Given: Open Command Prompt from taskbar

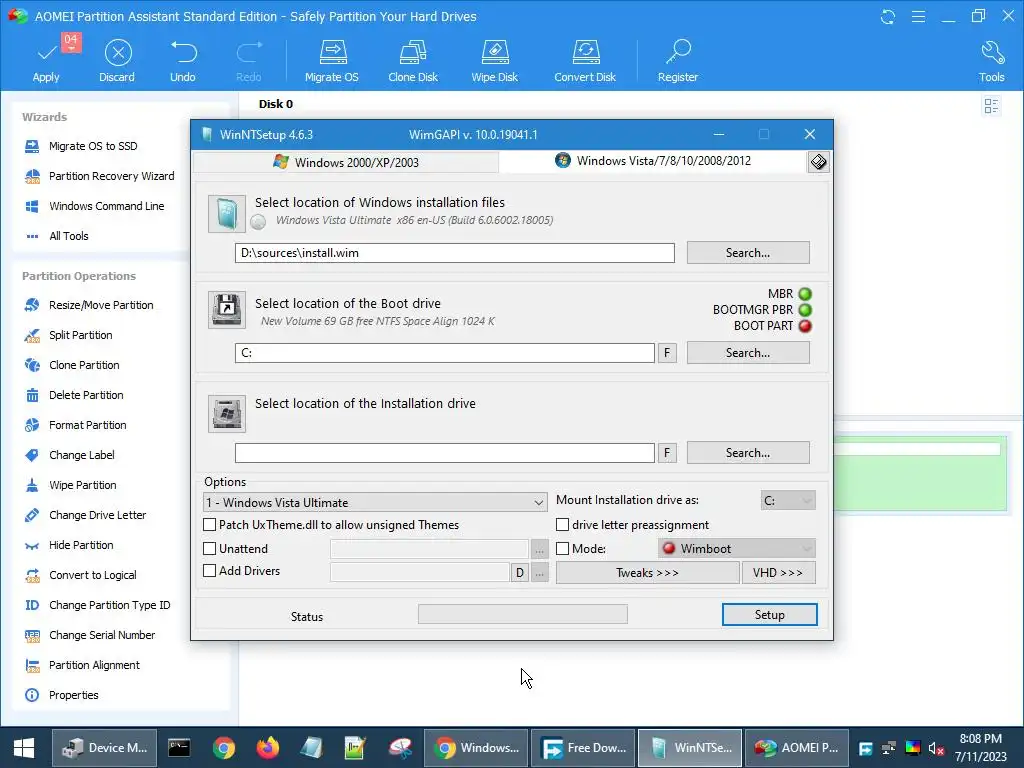Looking at the screenshot, I should coord(179,748).
